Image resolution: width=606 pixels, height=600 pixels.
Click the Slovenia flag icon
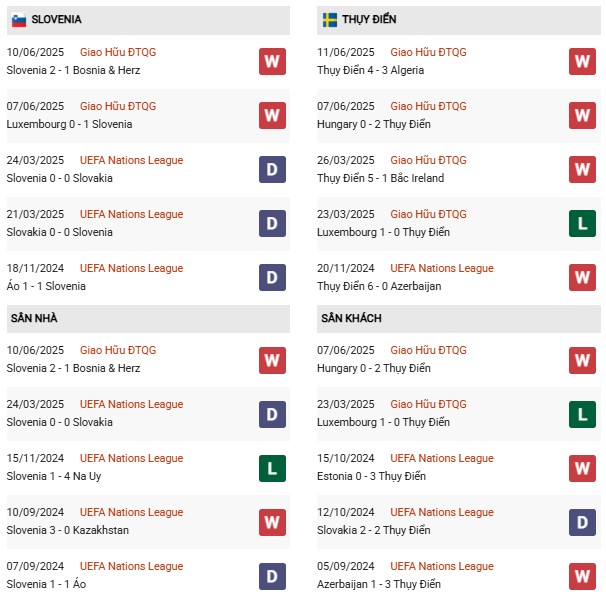[19, 20]
